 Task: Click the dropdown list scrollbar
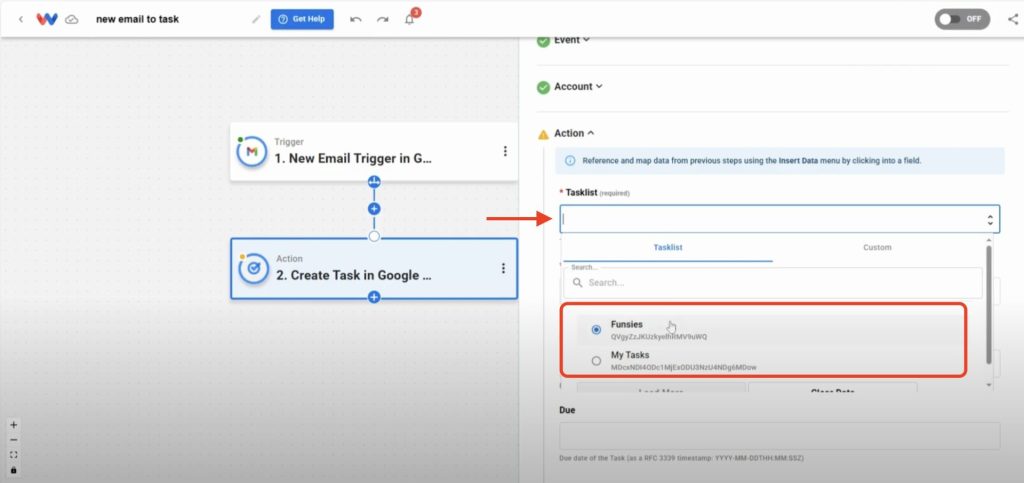(x=989, y=305)
